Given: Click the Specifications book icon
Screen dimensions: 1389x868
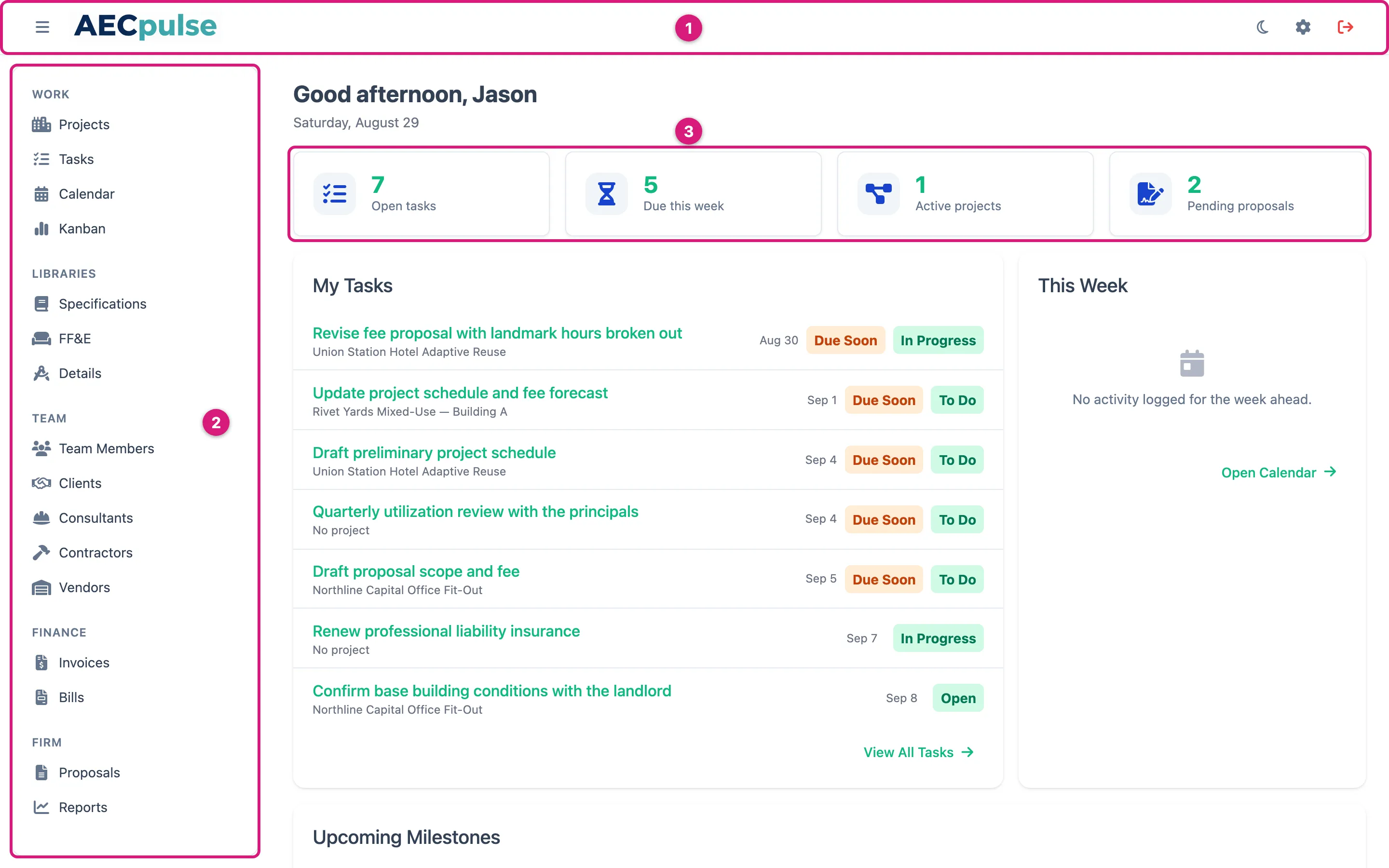Looking at the screenshot, I should point(41,304).
